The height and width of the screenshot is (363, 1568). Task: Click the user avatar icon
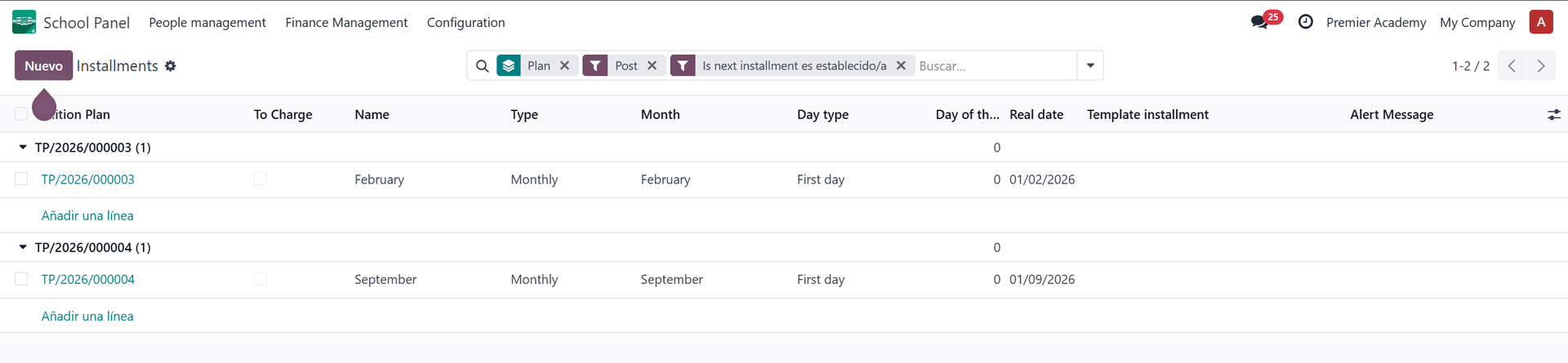point(1540,22)
